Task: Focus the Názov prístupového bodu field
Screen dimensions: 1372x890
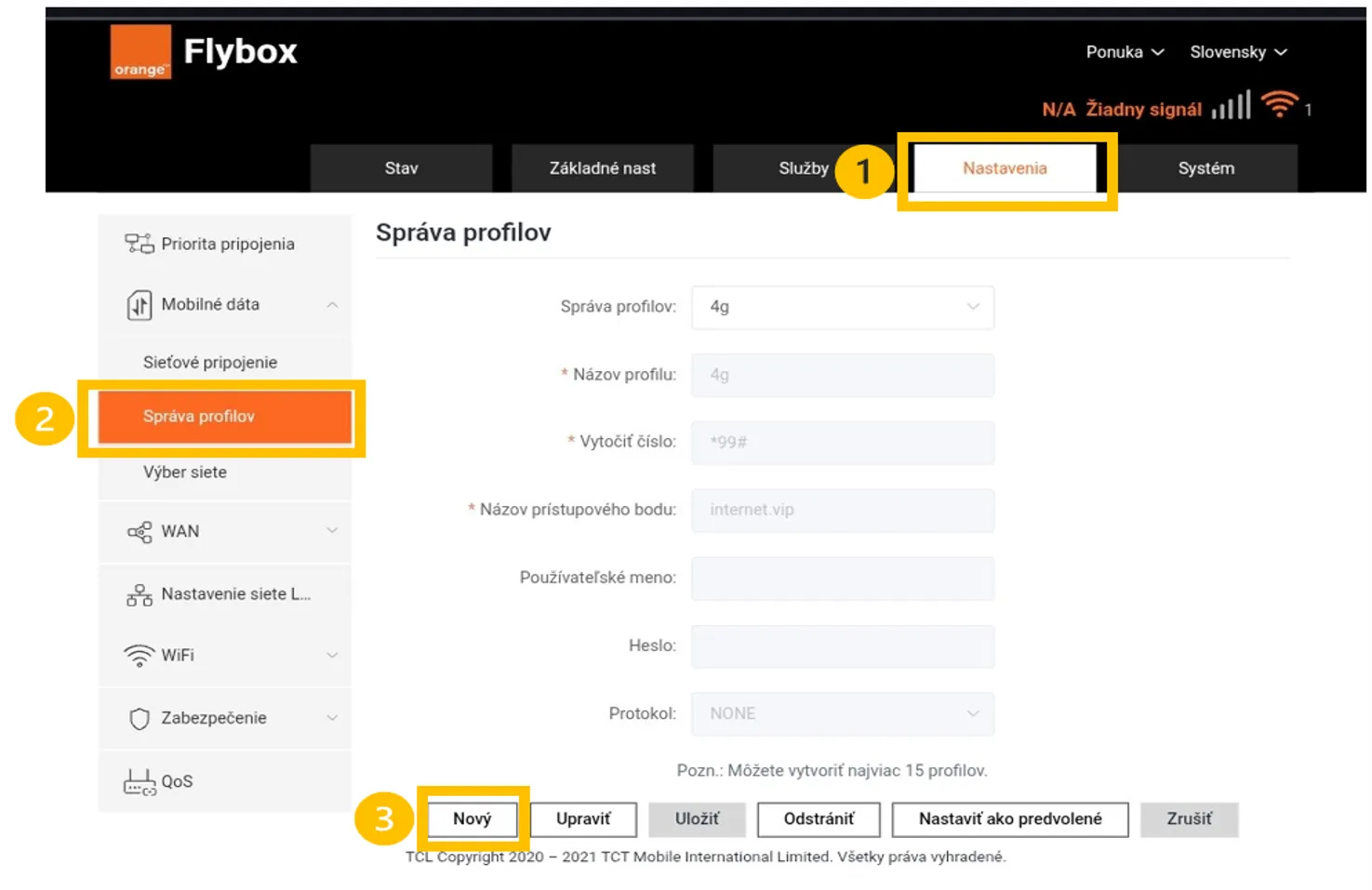Action: point(843,511)
